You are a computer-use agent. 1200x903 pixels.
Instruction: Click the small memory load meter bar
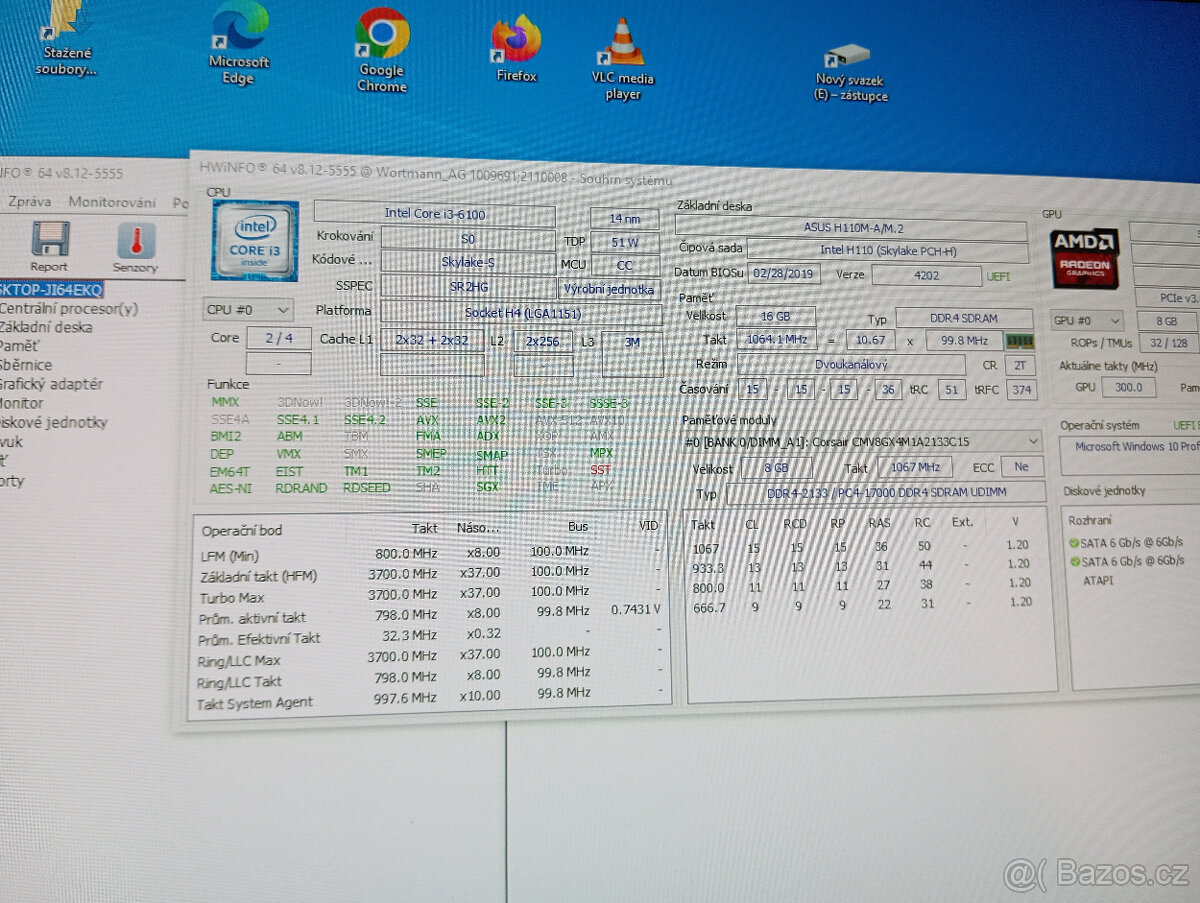coord(1021,340)
